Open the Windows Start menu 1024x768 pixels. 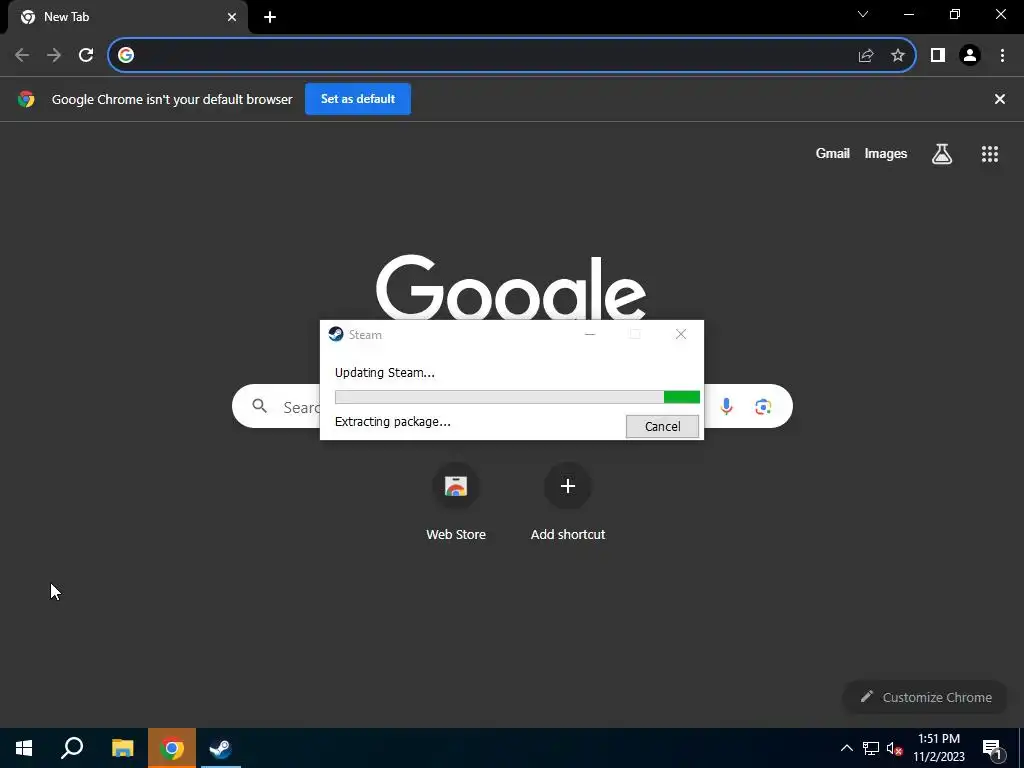pyautogui.click(x=24, y=748)
